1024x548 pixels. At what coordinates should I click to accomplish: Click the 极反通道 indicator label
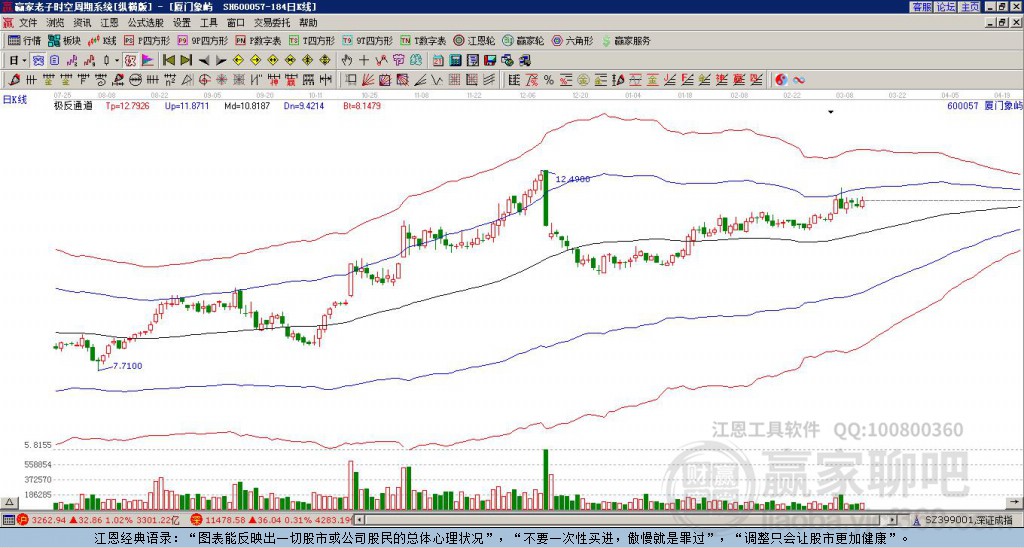[72, 105]
